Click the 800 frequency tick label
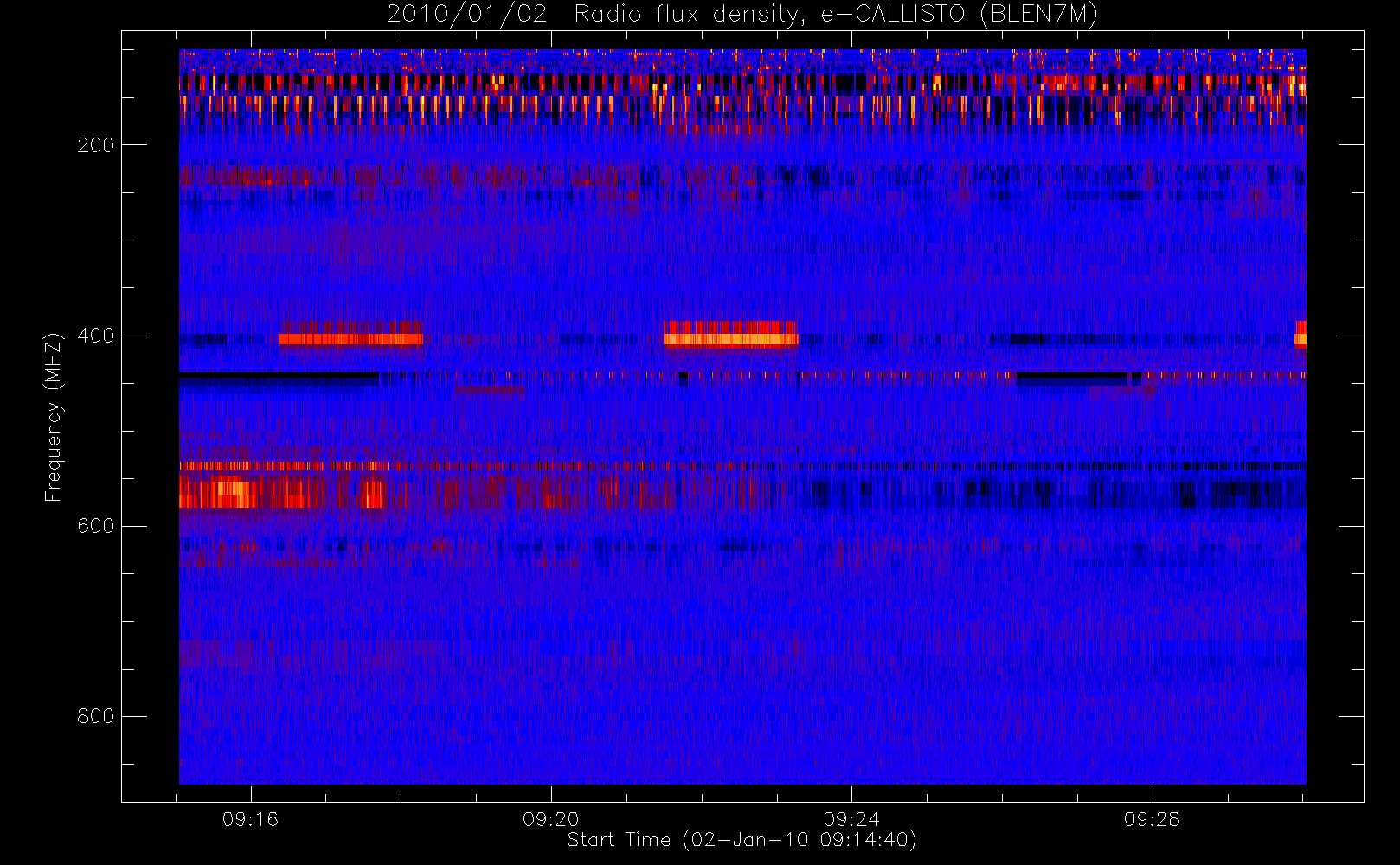This screenshot has height=865, width=1400. [x=95, y=716]
